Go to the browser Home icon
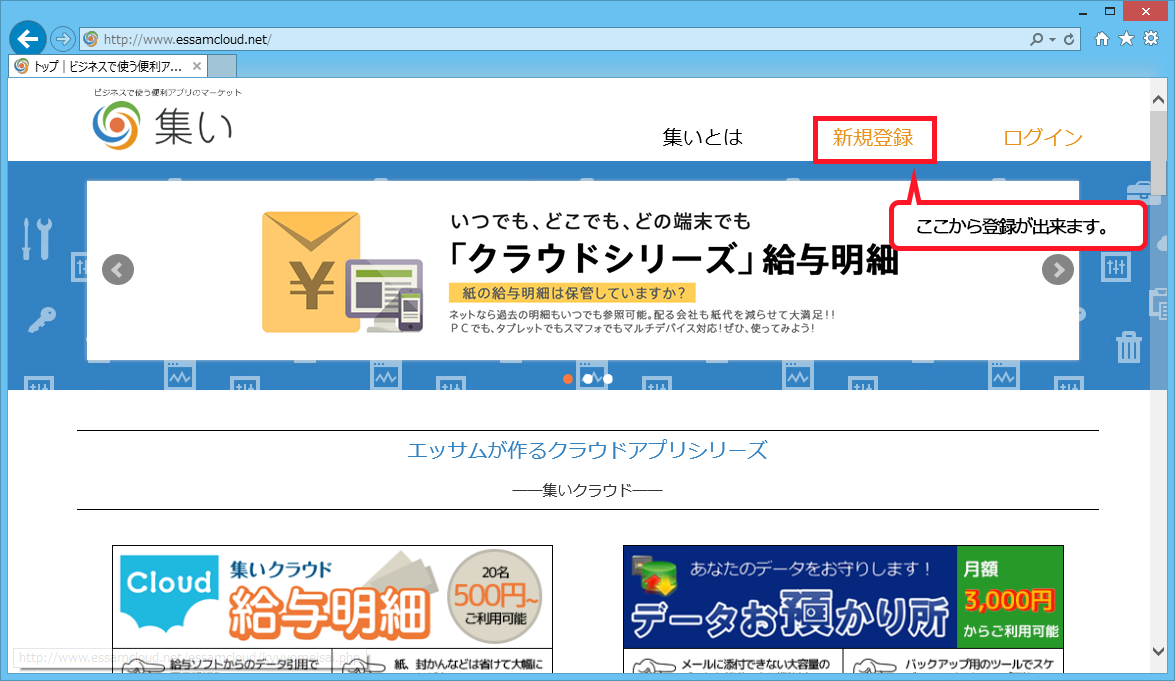The image size is (1175, 681). click(x=1102, y=39)
